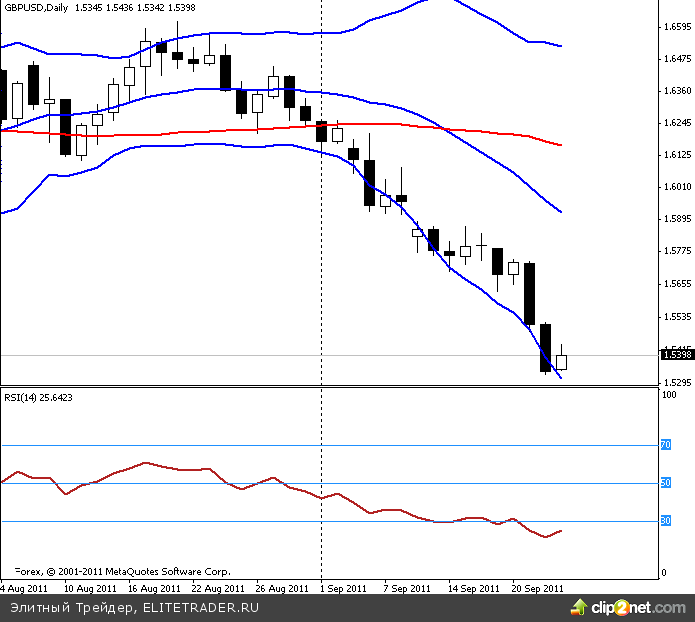The width and height of the screenshot is (695, 622).
Task: Click the 1.6010 price axis label
Action: tap(677, 187)
